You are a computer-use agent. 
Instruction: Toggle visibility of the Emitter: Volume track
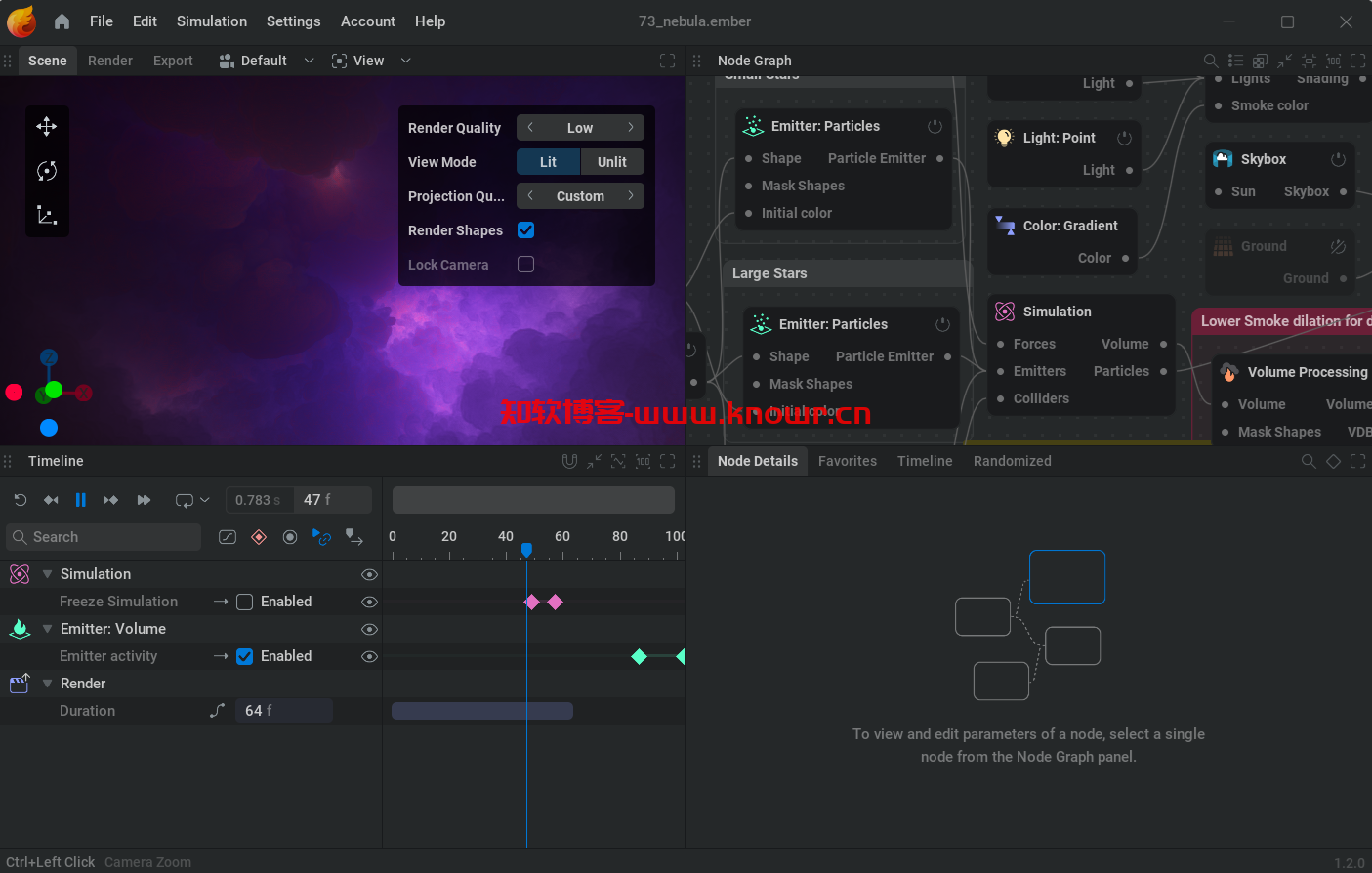coord(369,629)
